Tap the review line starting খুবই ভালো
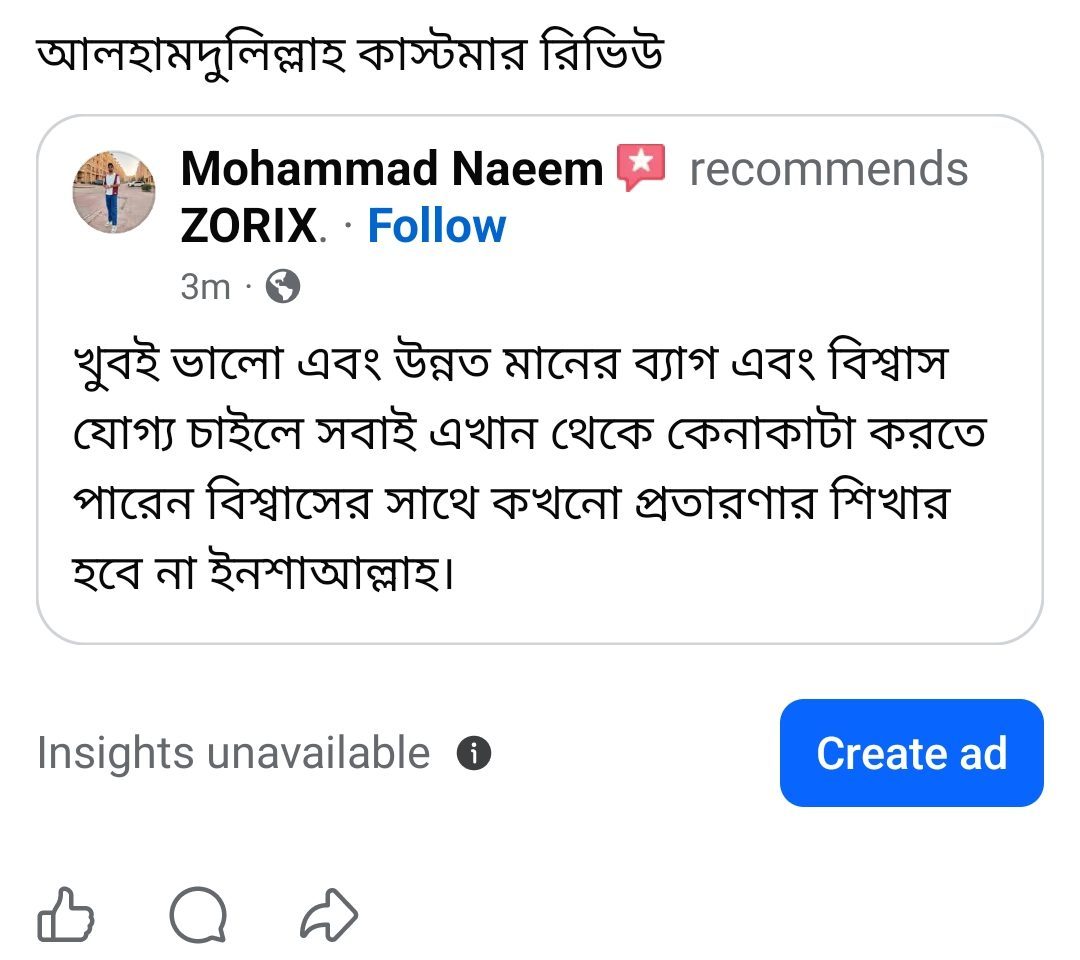The width and height of the screenshot is (1080, 960). pos(510,363)
